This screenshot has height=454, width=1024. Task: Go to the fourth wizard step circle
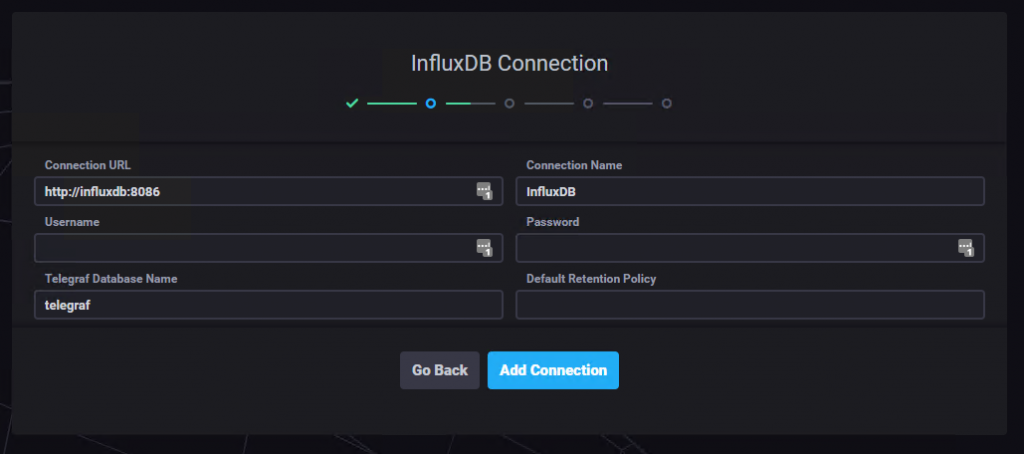pyautogui.click(x=588, y=103)
